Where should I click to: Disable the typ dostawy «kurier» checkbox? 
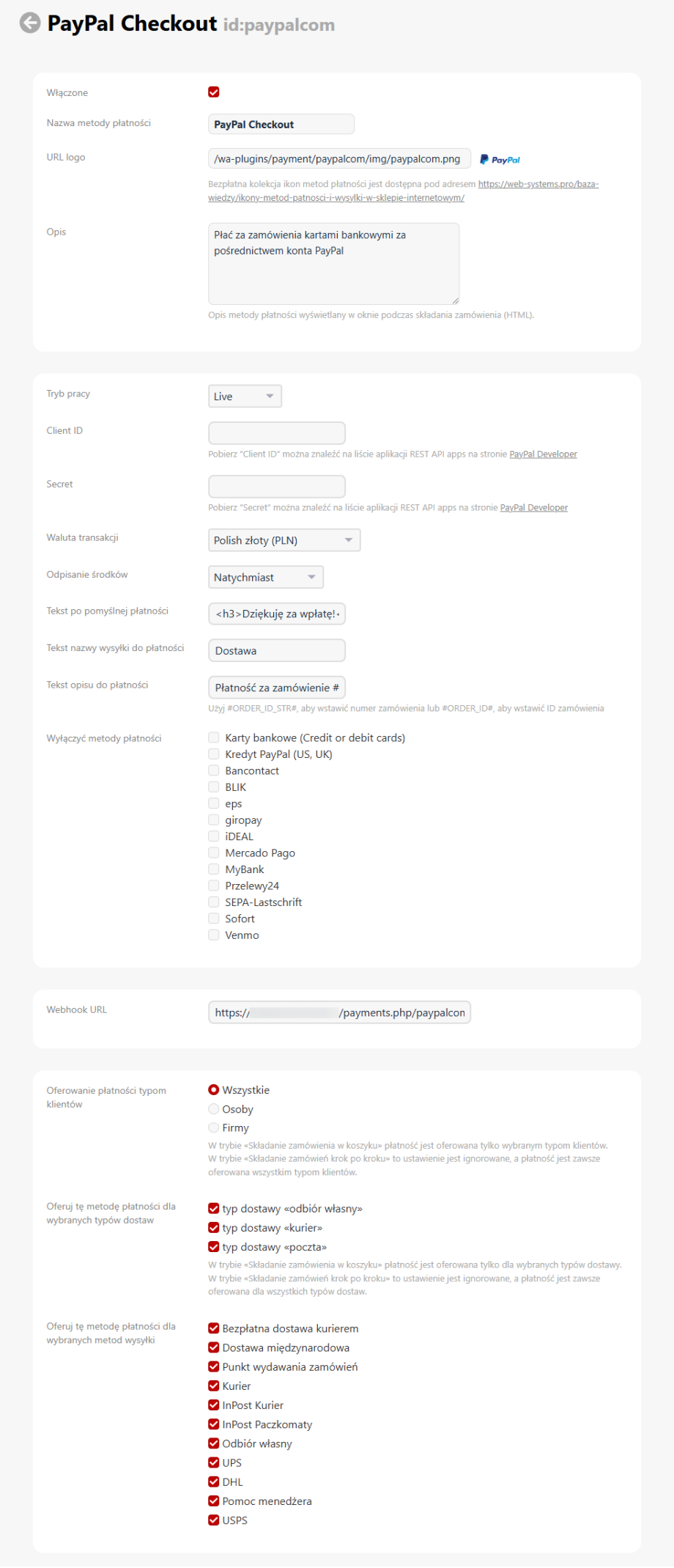[214, 1228]
